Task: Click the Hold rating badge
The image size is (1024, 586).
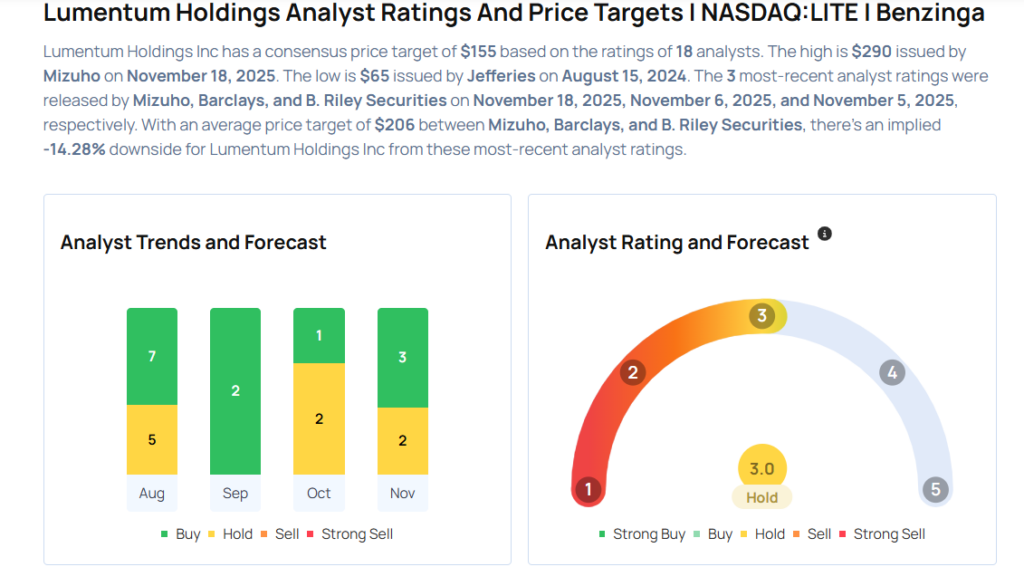Action: coord(762,497)
